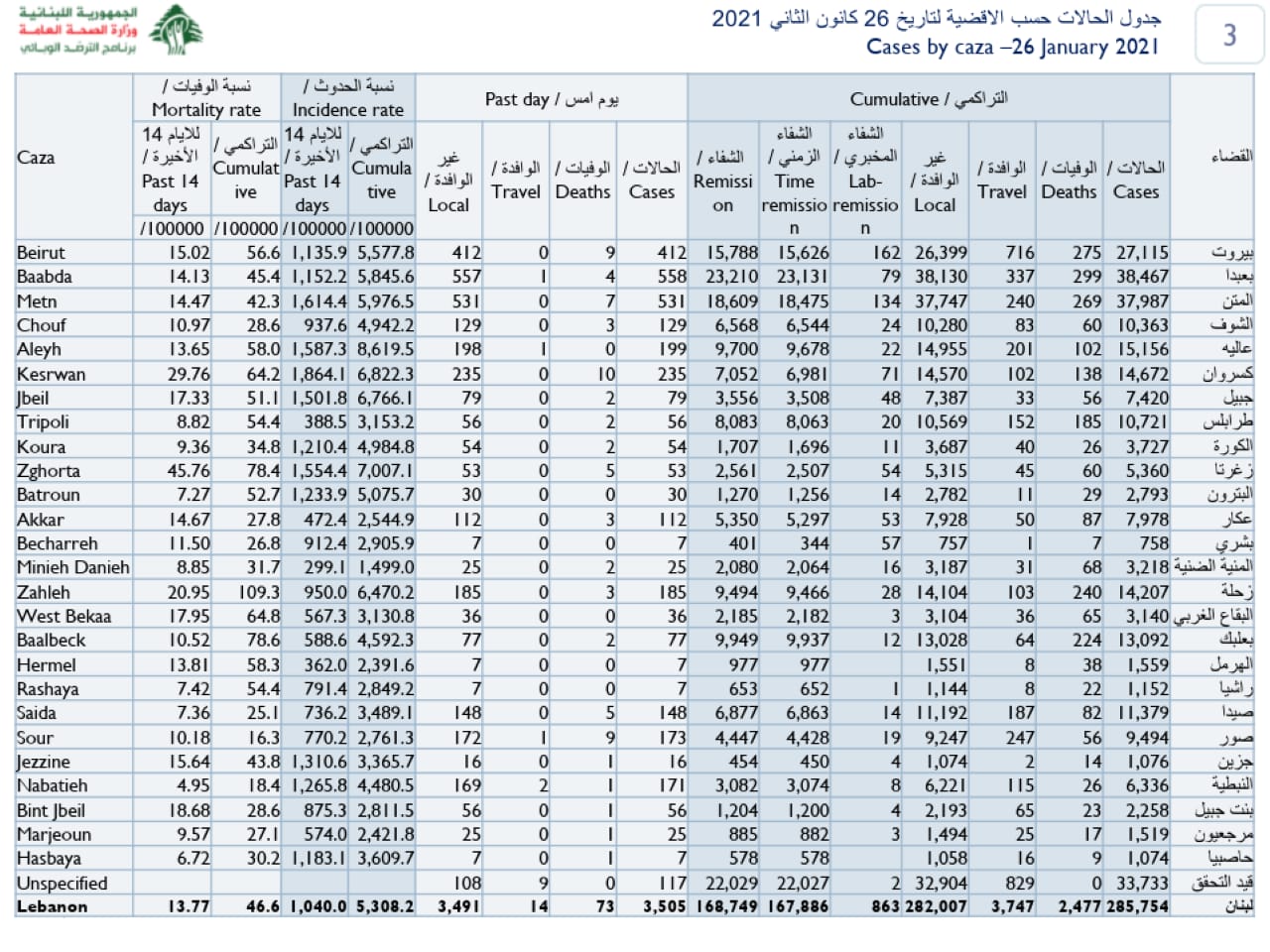Viewport: 1270px width, 952px height.
Task: Click the 'Metn' row label
Action: pyautogui.click(x=37, y=301)
